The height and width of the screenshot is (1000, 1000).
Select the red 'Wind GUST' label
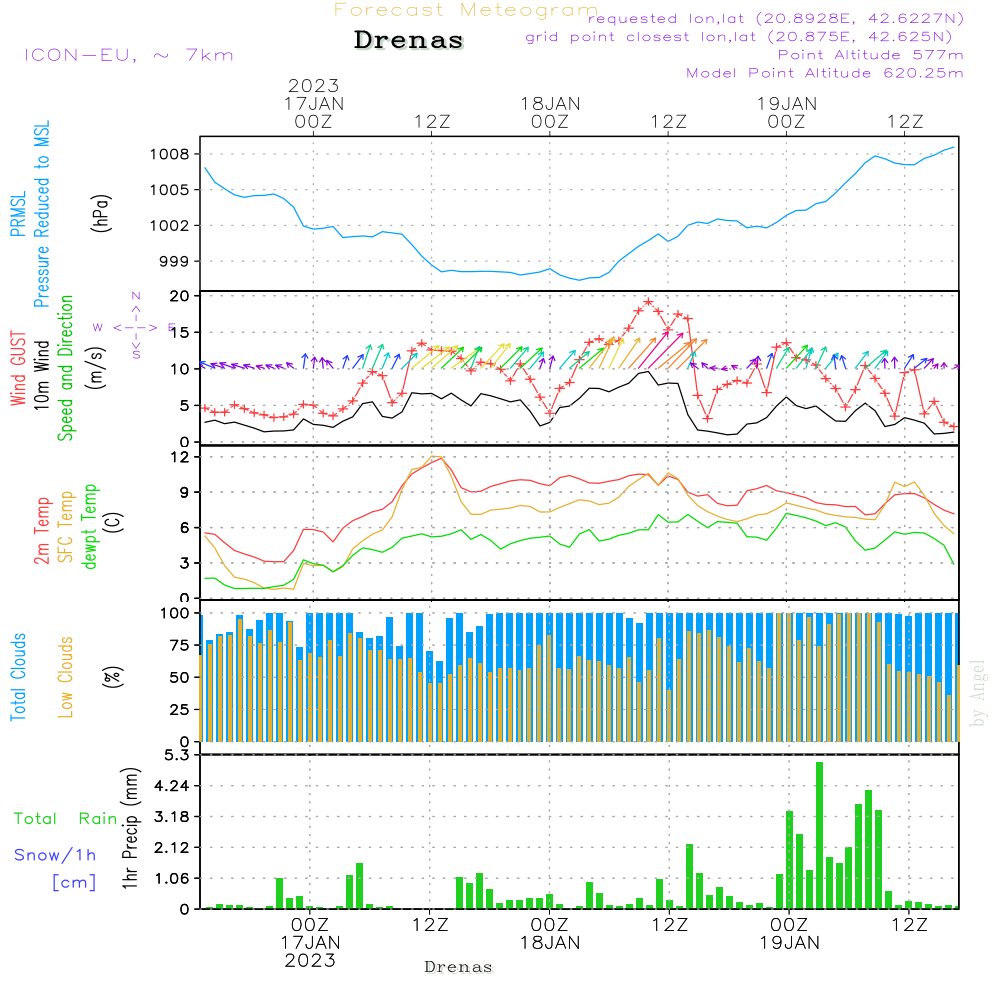pos(18,368)
